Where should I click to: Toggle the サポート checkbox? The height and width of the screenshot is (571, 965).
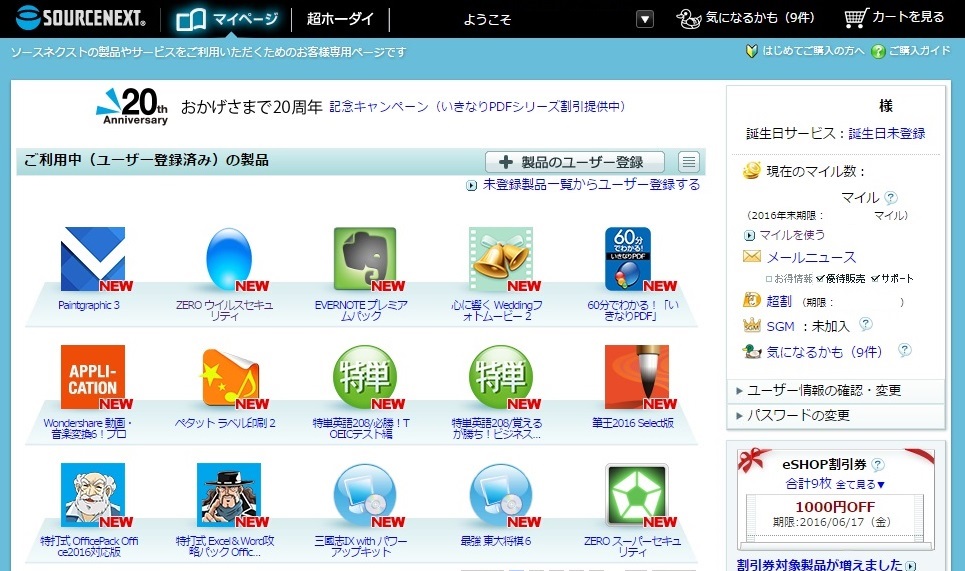point(875,279)
